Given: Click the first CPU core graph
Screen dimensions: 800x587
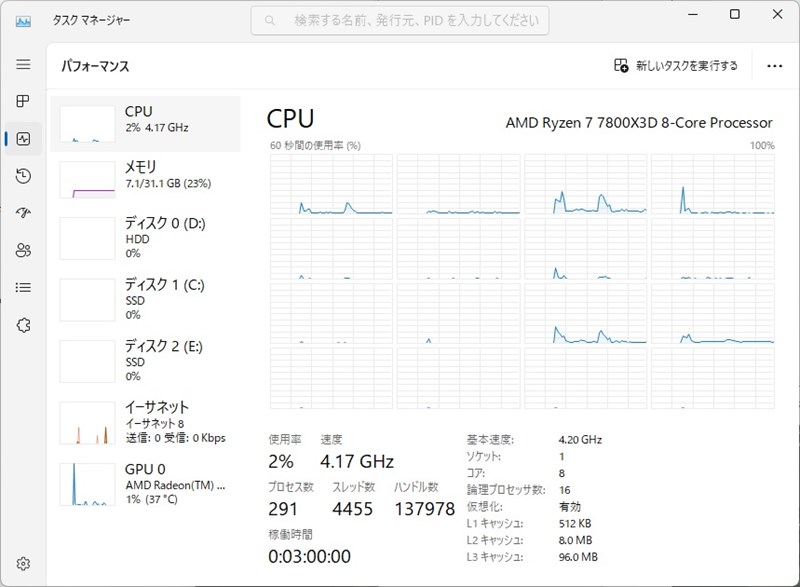Looking at the screenshot, I should (331, 185).
